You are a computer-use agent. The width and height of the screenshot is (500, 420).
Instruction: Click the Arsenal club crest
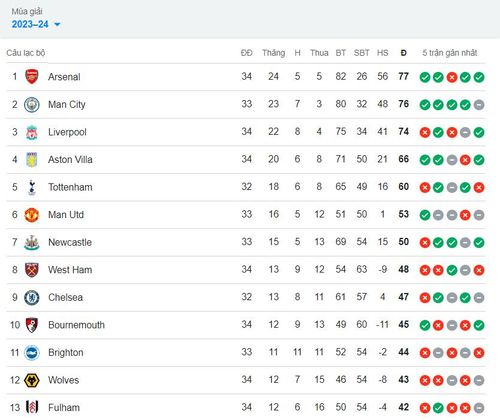click(x=32, y=77)
